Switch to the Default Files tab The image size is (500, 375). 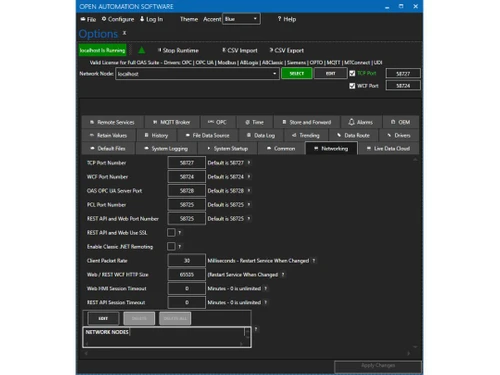pos(108,149)
